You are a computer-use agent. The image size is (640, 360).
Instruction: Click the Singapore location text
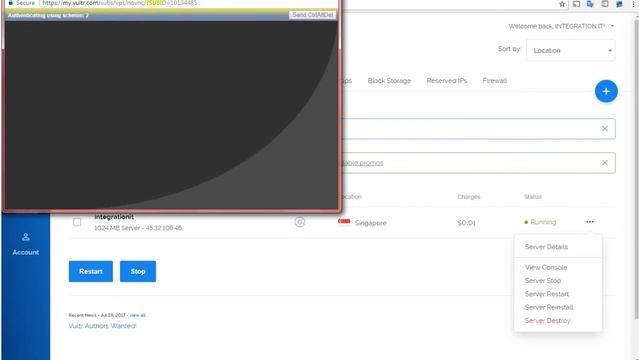coord(371,223)
